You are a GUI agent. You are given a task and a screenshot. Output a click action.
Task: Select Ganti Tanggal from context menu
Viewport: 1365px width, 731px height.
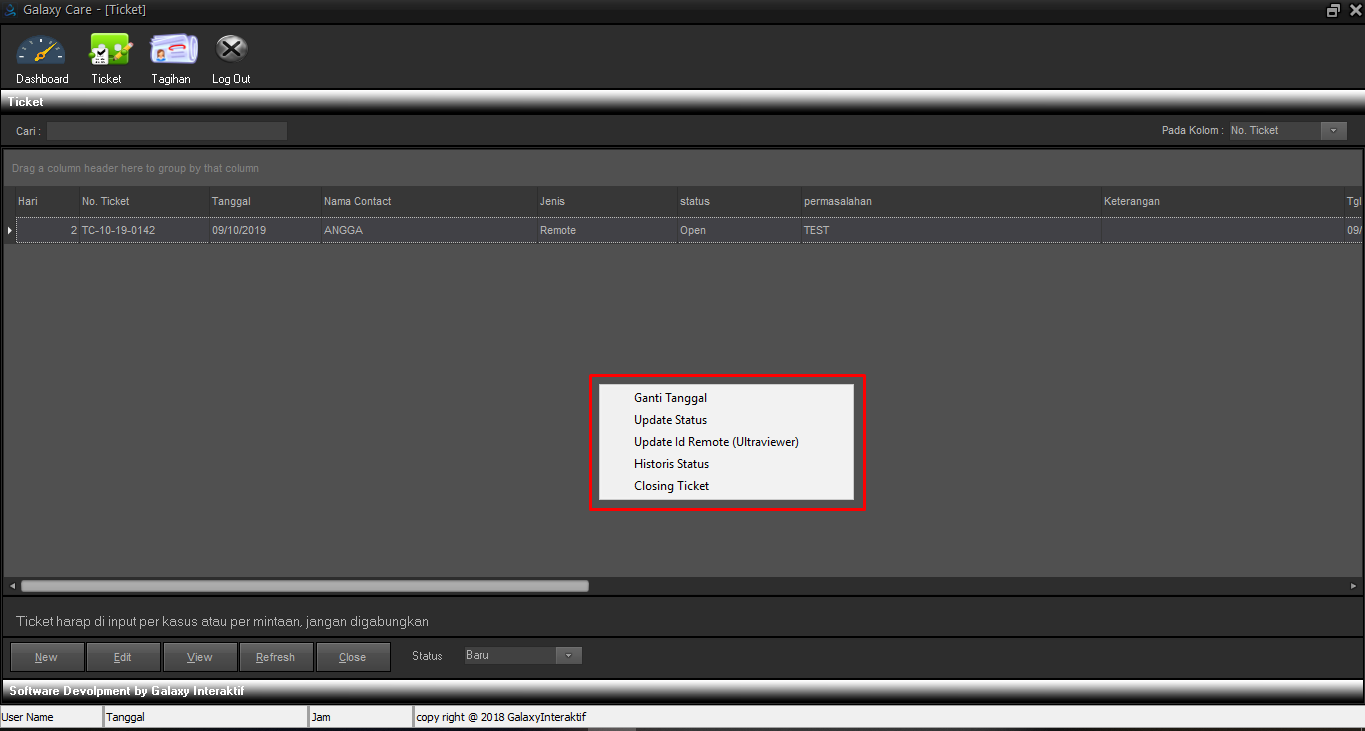670,398
